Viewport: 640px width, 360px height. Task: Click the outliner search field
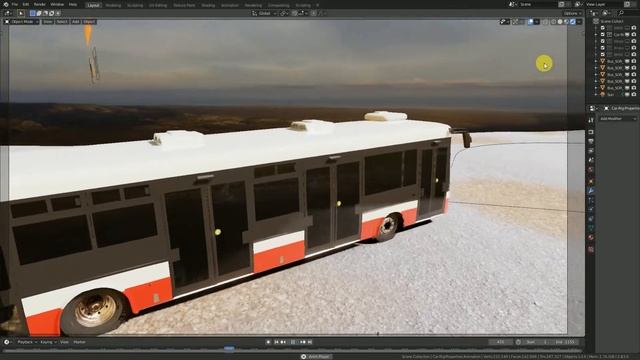pos(628,13)
